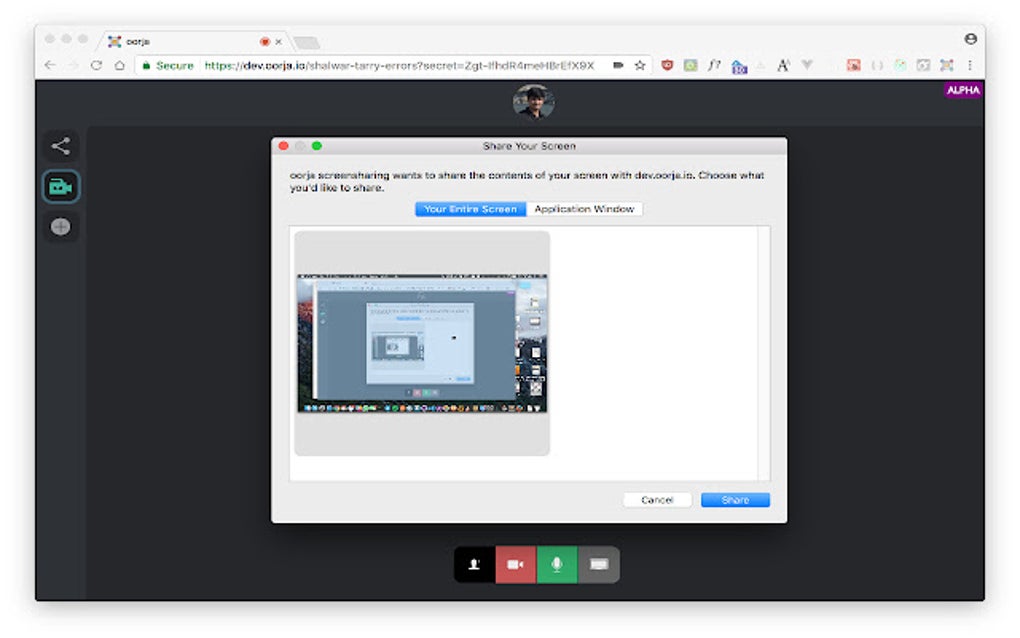The image size is (1020, 638).
Task: Mute the microphone using the green mic icon
Action: click(x=557, y=564)
